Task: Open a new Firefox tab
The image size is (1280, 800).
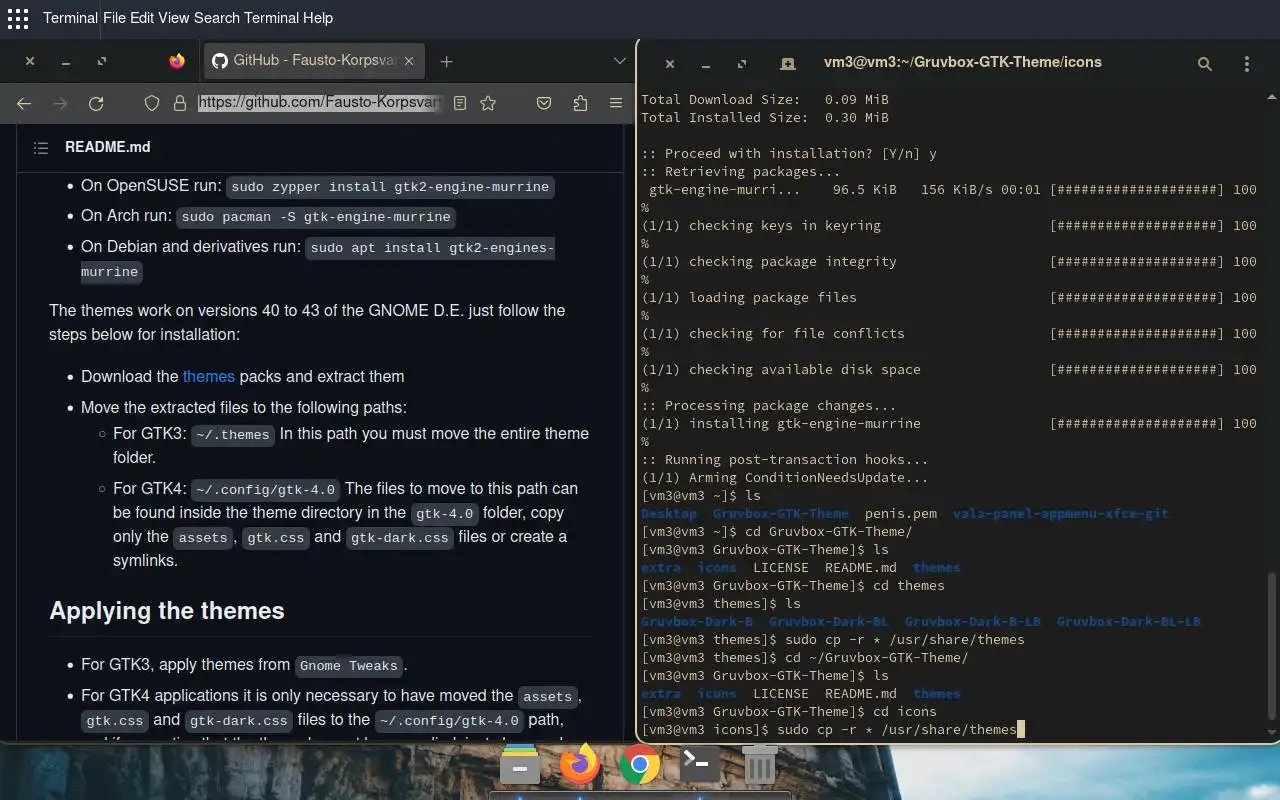Action: point(447,61)
